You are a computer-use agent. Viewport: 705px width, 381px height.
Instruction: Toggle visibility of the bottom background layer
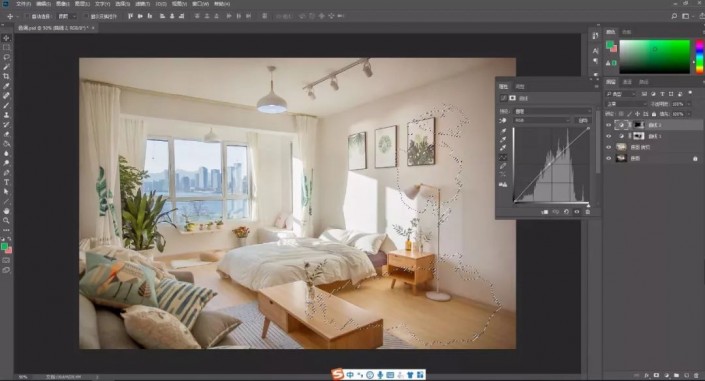pos(608,158)
